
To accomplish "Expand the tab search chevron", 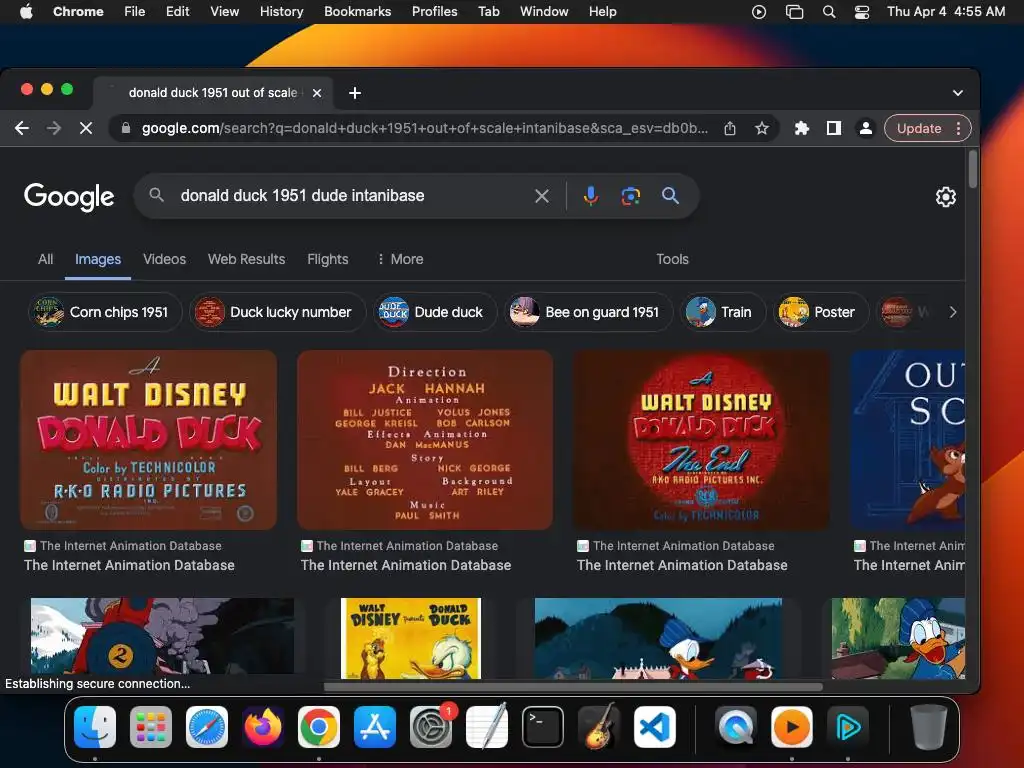I will coord(957,93).
